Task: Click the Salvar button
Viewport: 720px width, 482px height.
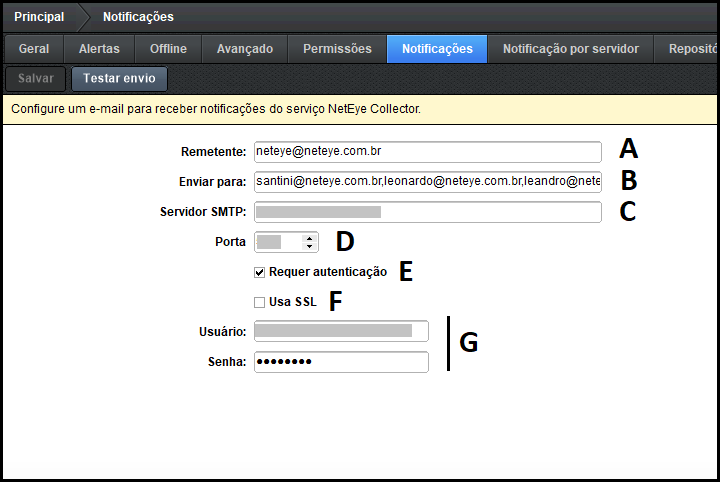Action: (x=35, y=79)
